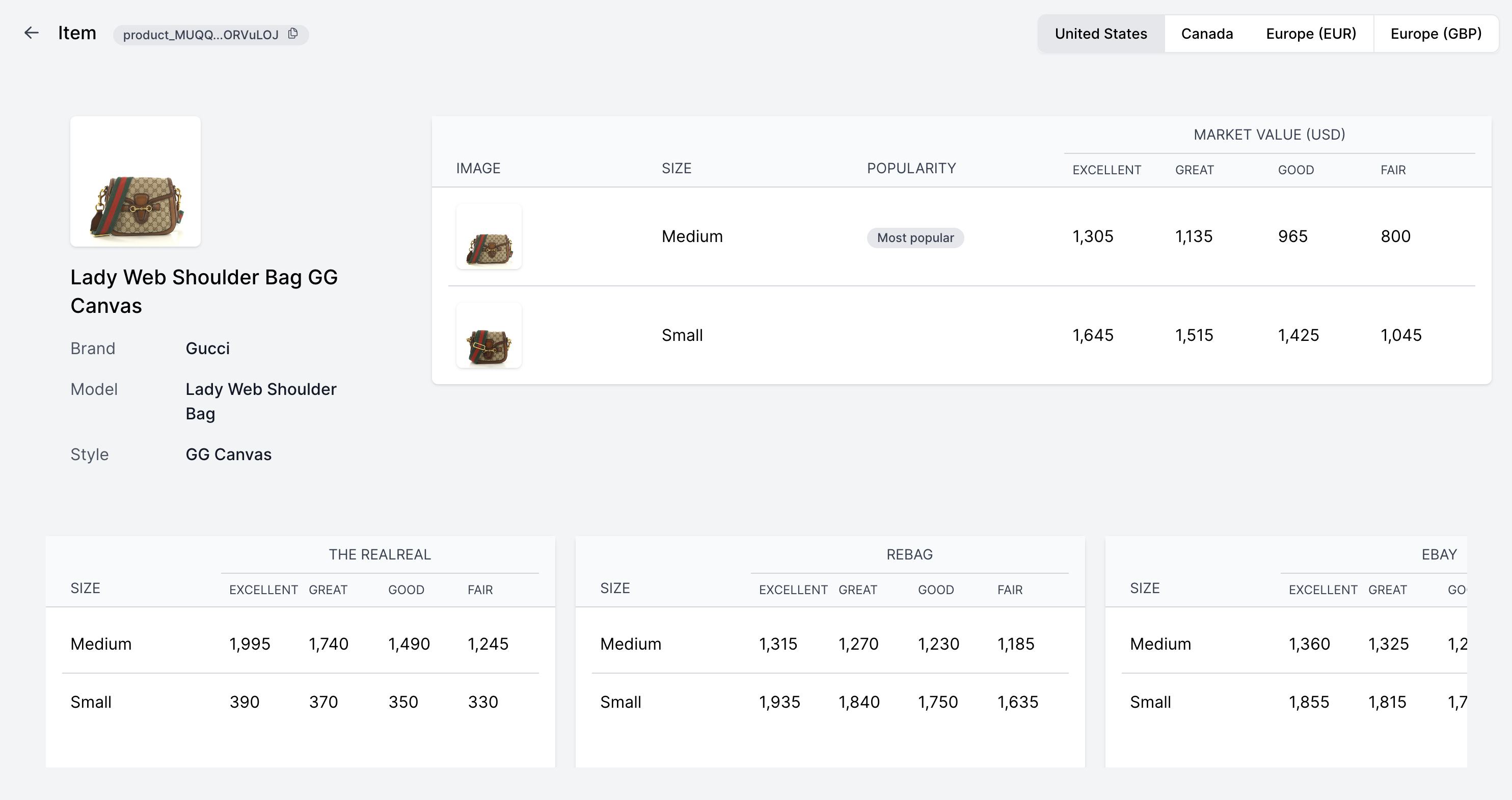1512x800 pixels.
Task: Switch to the Canada region tab
Action: pos(1207,34)
